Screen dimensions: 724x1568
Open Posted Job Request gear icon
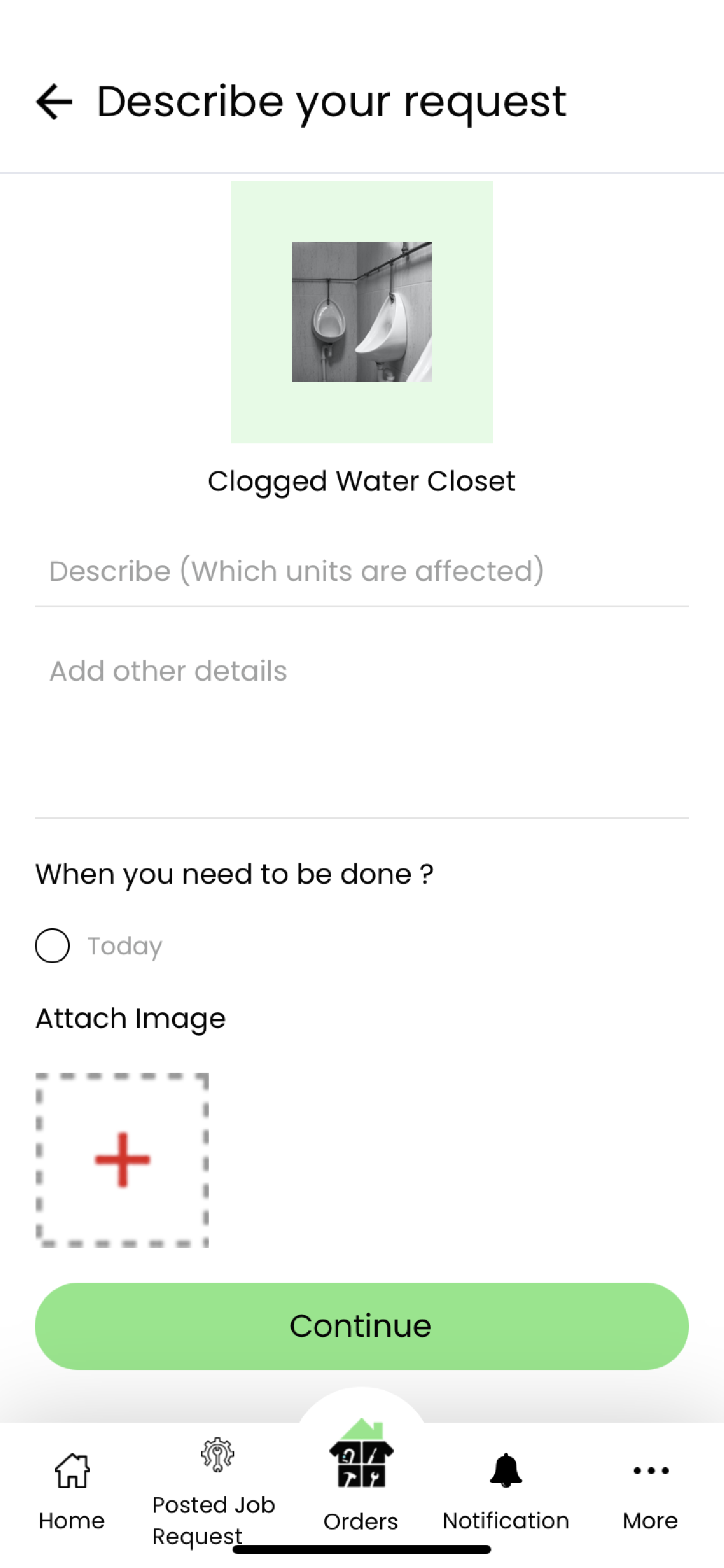(217, 1455)
